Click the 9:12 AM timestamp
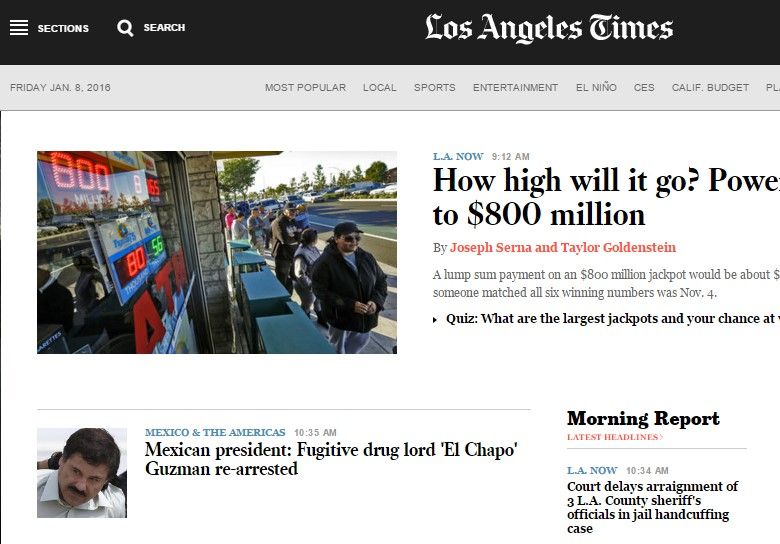 click(x=510, y=157)
